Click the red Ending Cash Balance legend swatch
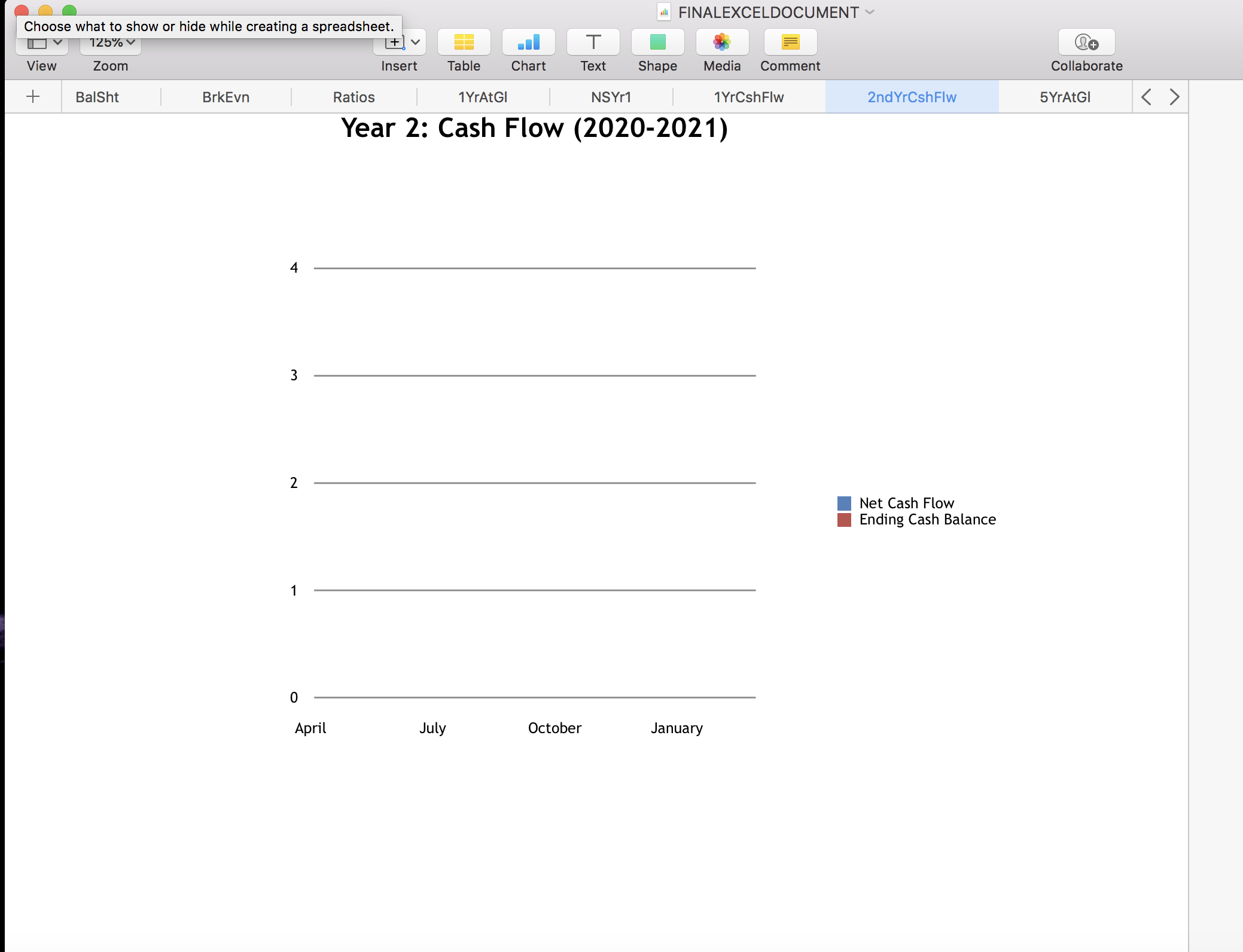This screenshot has width=1243, height=952. (844, 520)
